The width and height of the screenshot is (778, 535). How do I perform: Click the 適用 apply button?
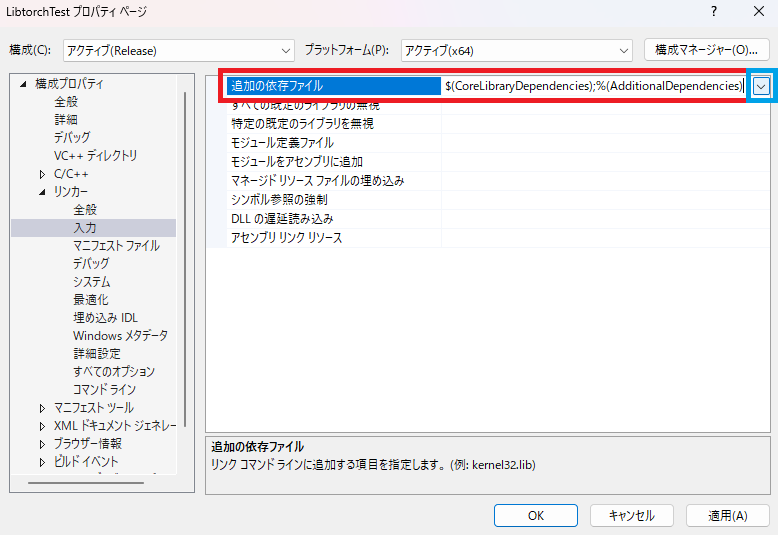pos(727,515)
